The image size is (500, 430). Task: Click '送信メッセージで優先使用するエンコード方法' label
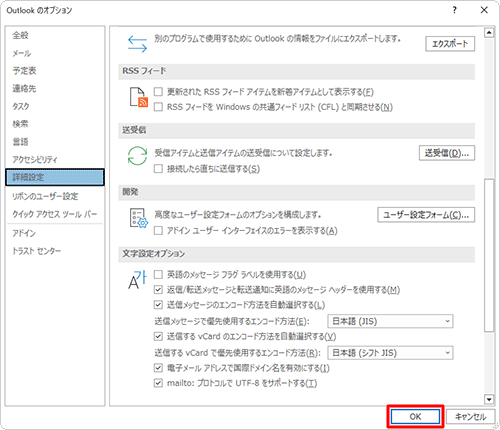pyautogui.click(x=232, y=321)
